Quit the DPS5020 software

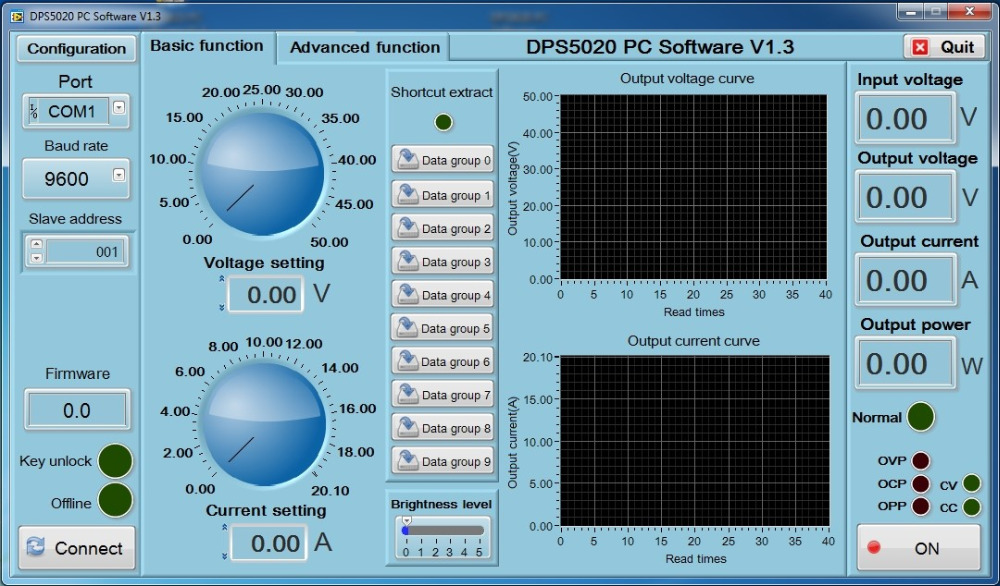(944, 47)
